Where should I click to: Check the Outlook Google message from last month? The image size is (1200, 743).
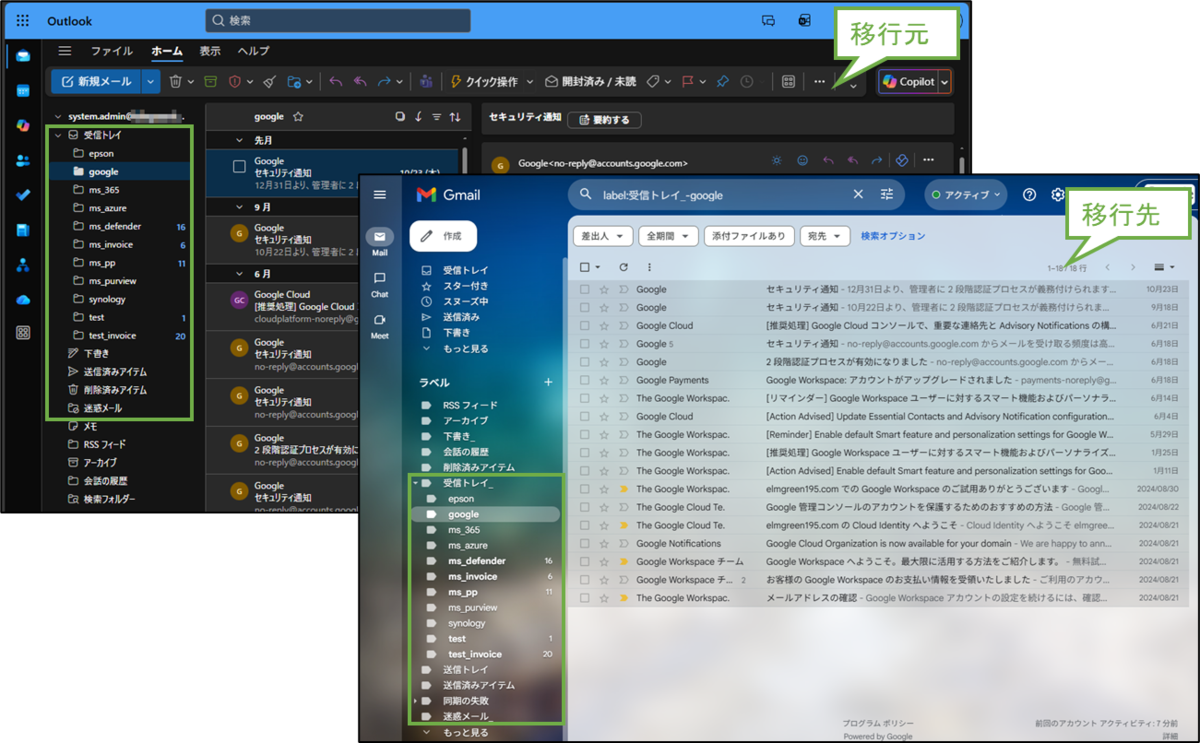pos(239,167)
